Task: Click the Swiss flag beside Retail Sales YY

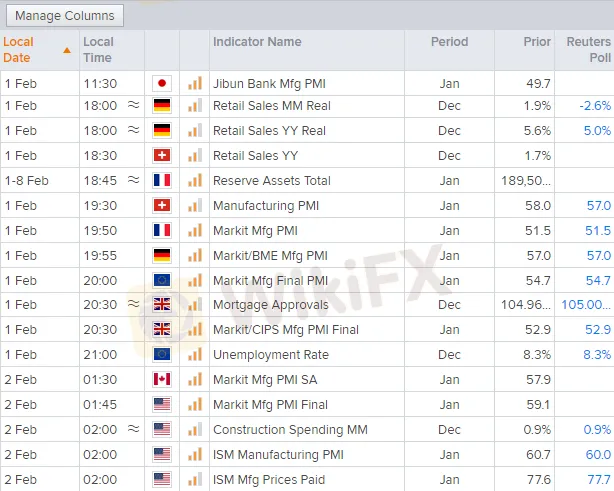Action: (x=161, y=156)
